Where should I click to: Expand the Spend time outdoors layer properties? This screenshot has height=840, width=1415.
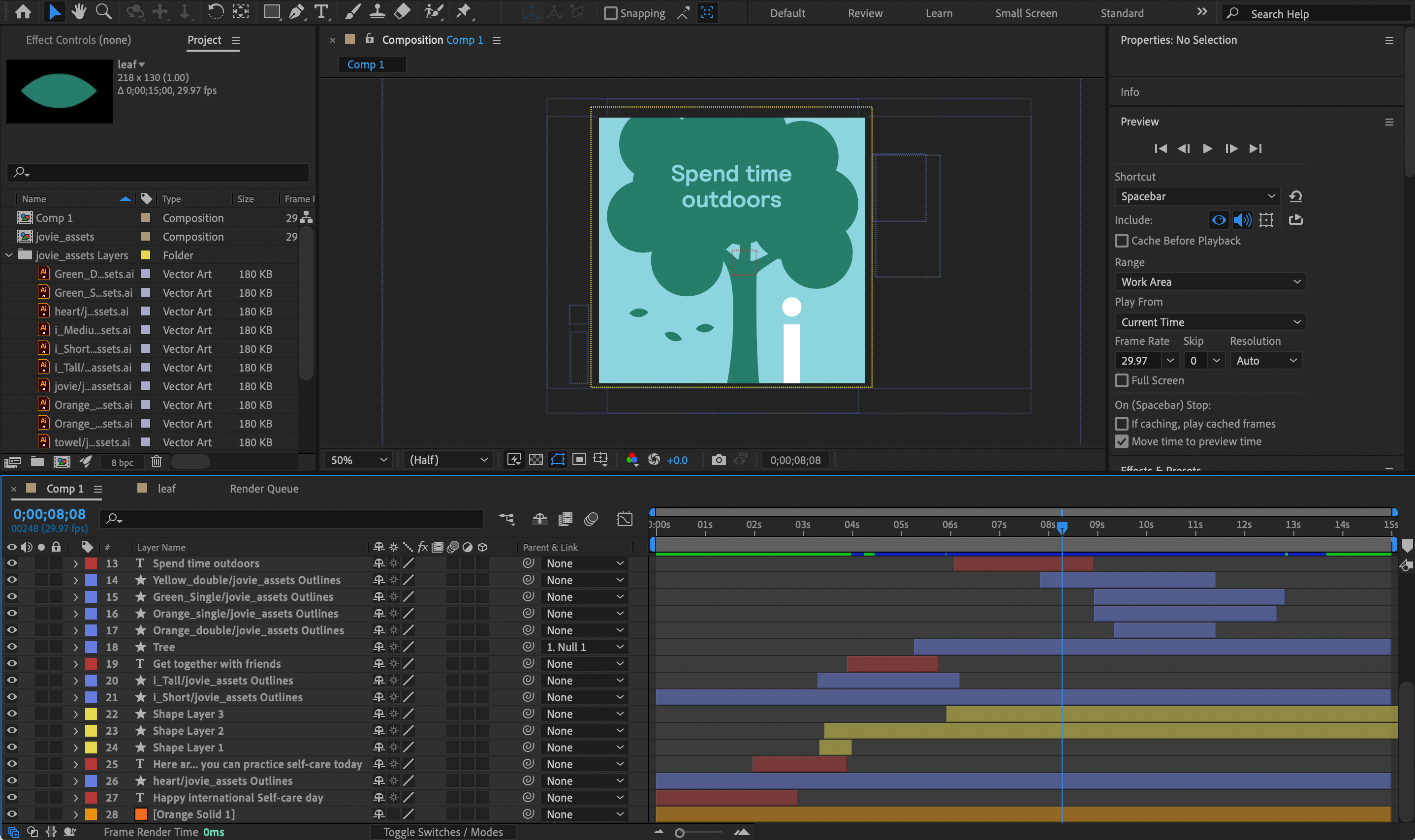(x=76, y=563)
